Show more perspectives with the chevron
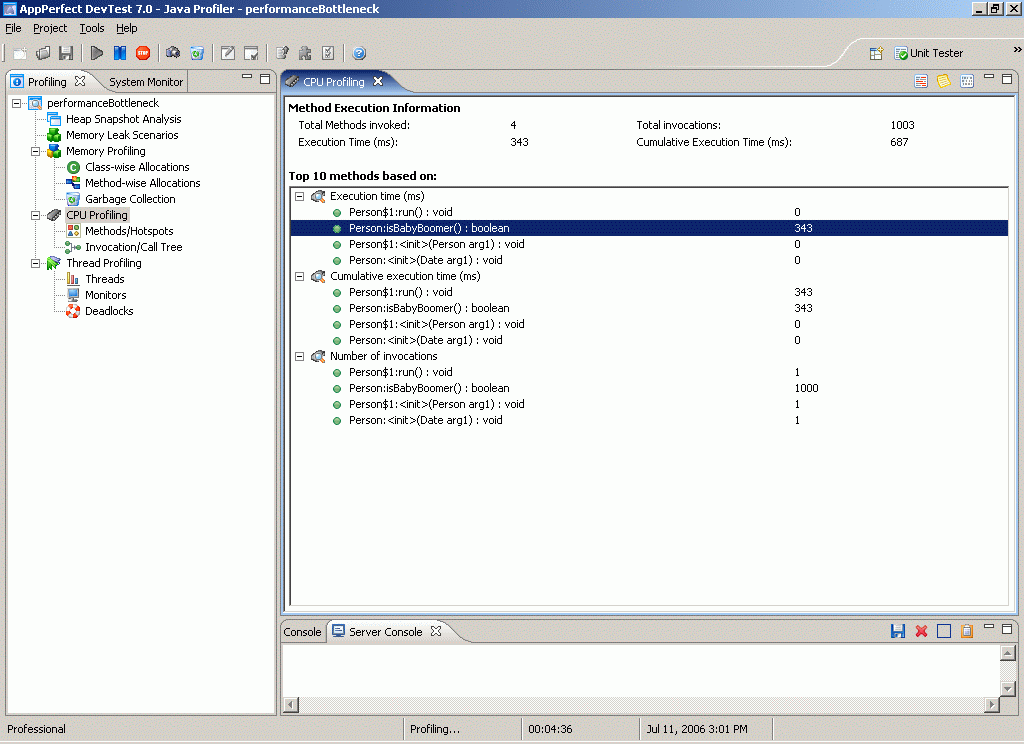The height and width of the screenshot is (744, 1024). (x=1017, y=50)
